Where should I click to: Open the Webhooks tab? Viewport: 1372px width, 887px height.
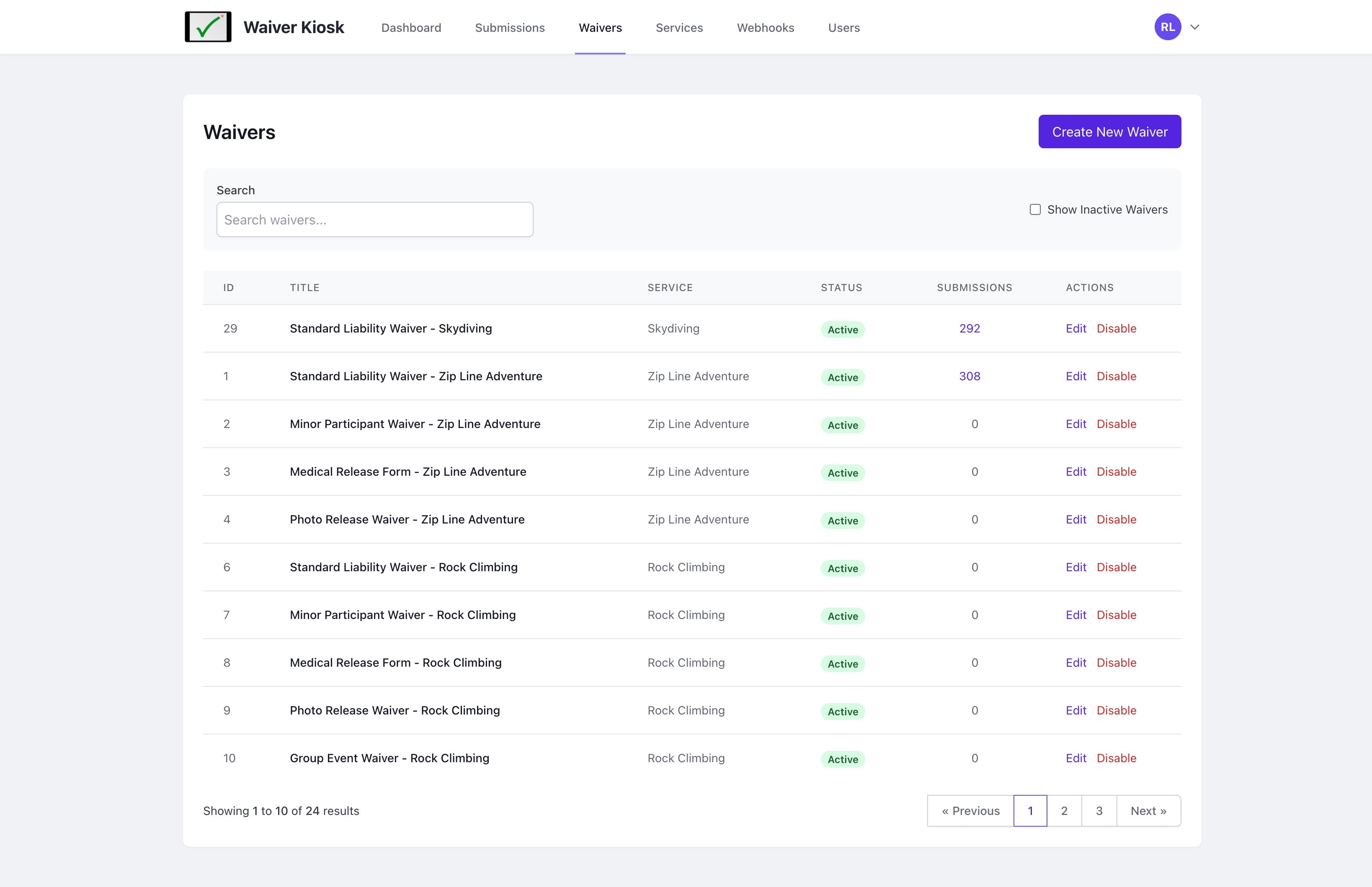pyautogui.click(x=765, y=28)
